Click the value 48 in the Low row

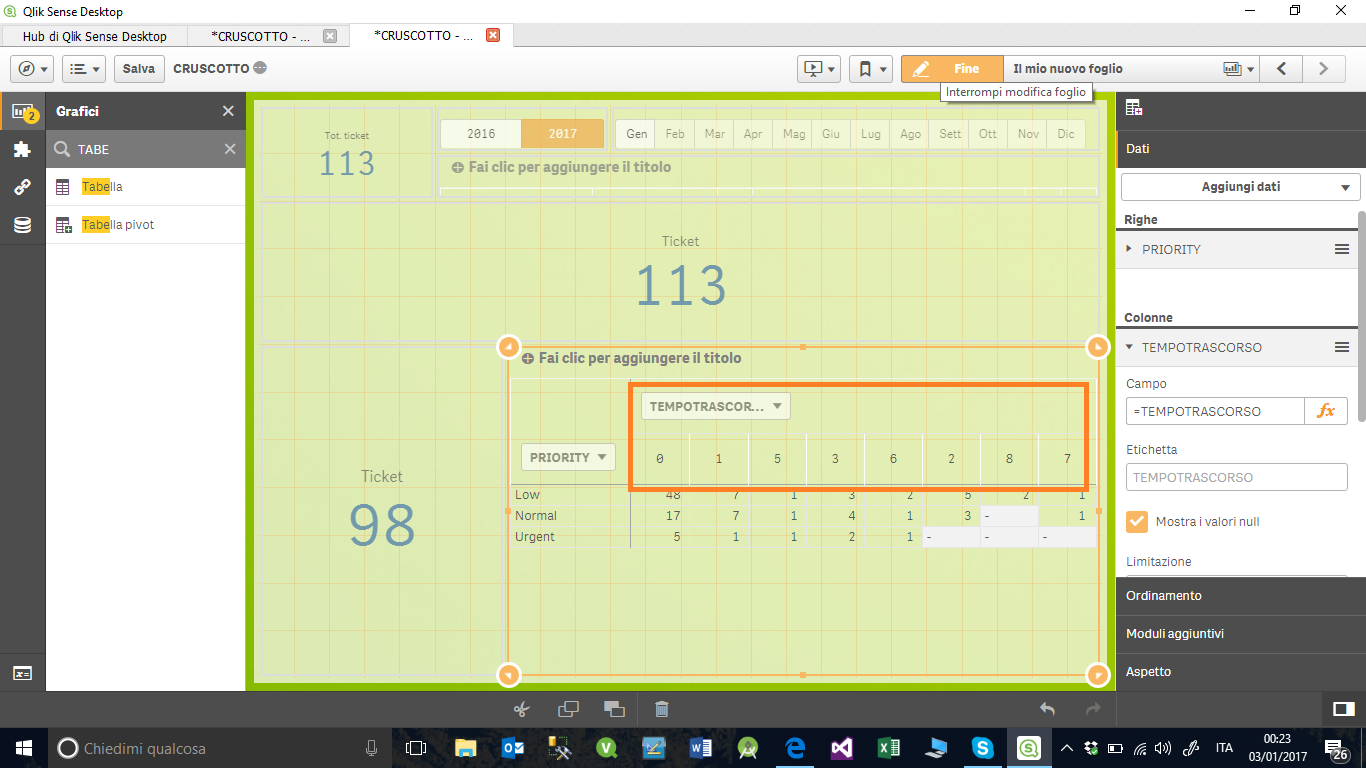coord(673,495)
